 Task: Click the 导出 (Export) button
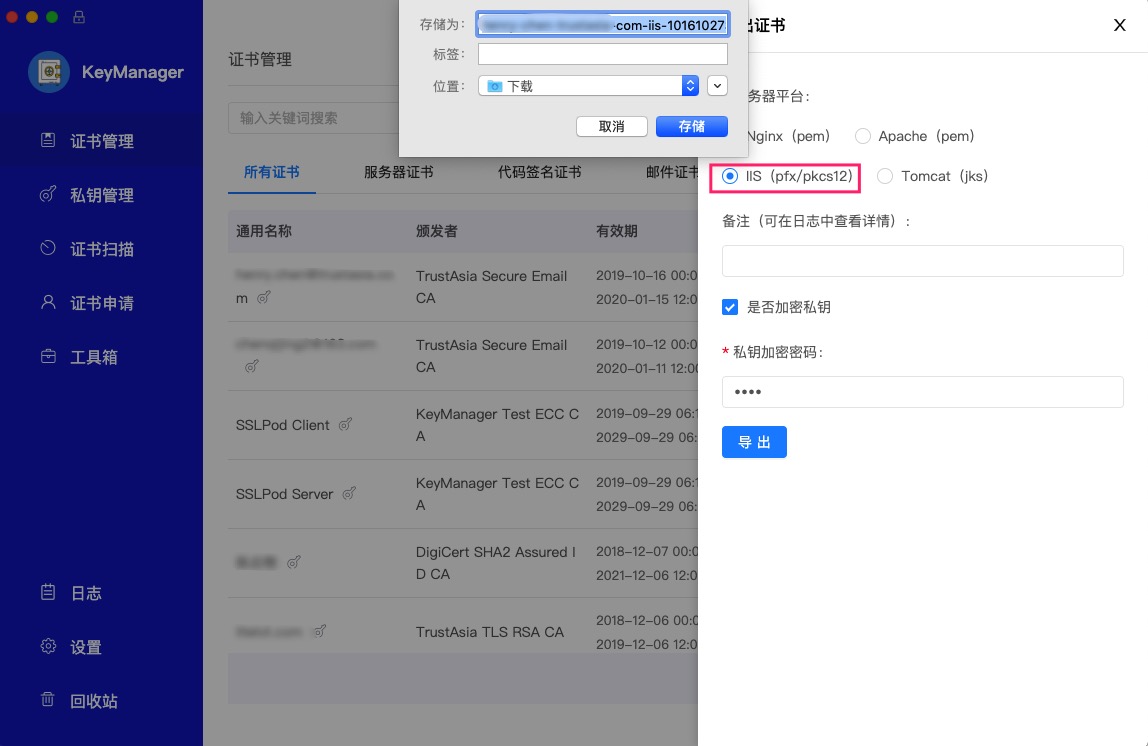[x=754, y=441]
